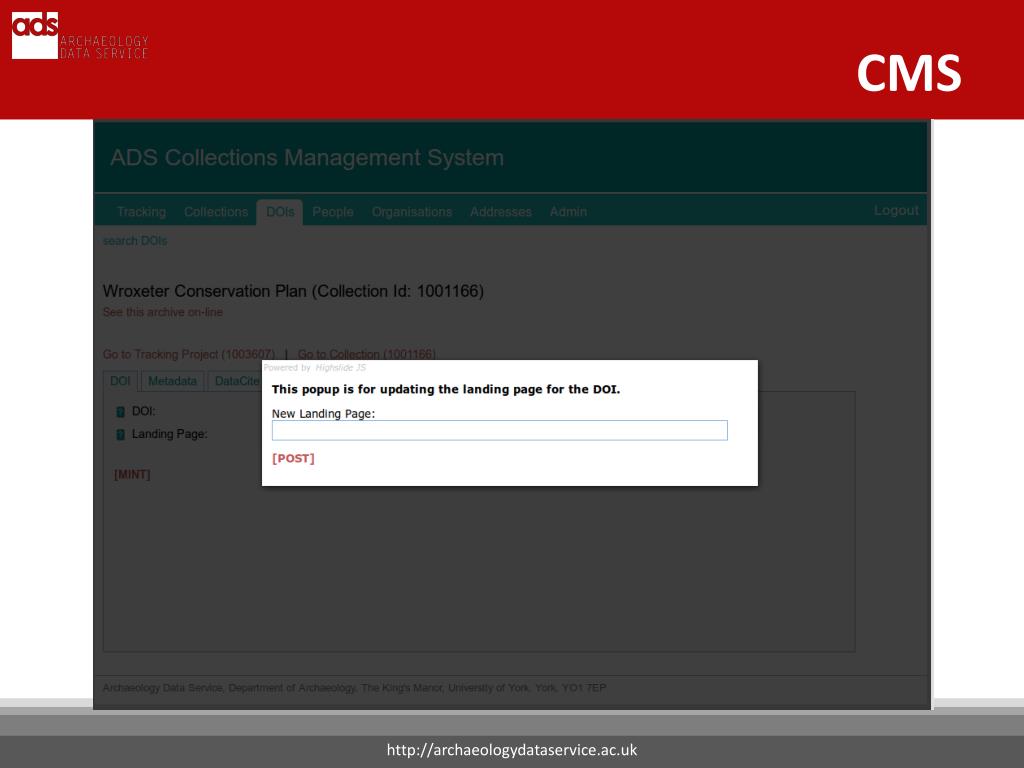Select the DOIs navigation tab
The height and width of the screenshot is (768, 1024).
[280, 212]
